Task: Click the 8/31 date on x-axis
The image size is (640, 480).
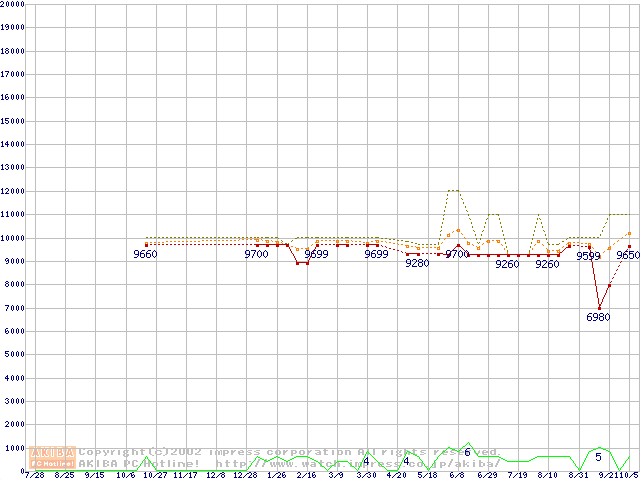Action: 577,476
